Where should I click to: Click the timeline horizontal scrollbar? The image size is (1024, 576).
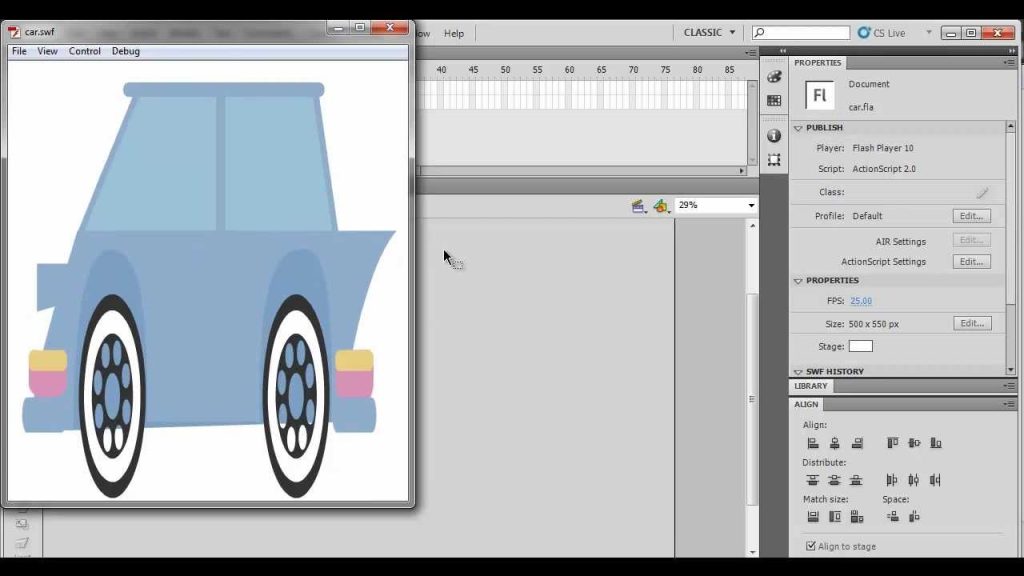tap(579, 170)
